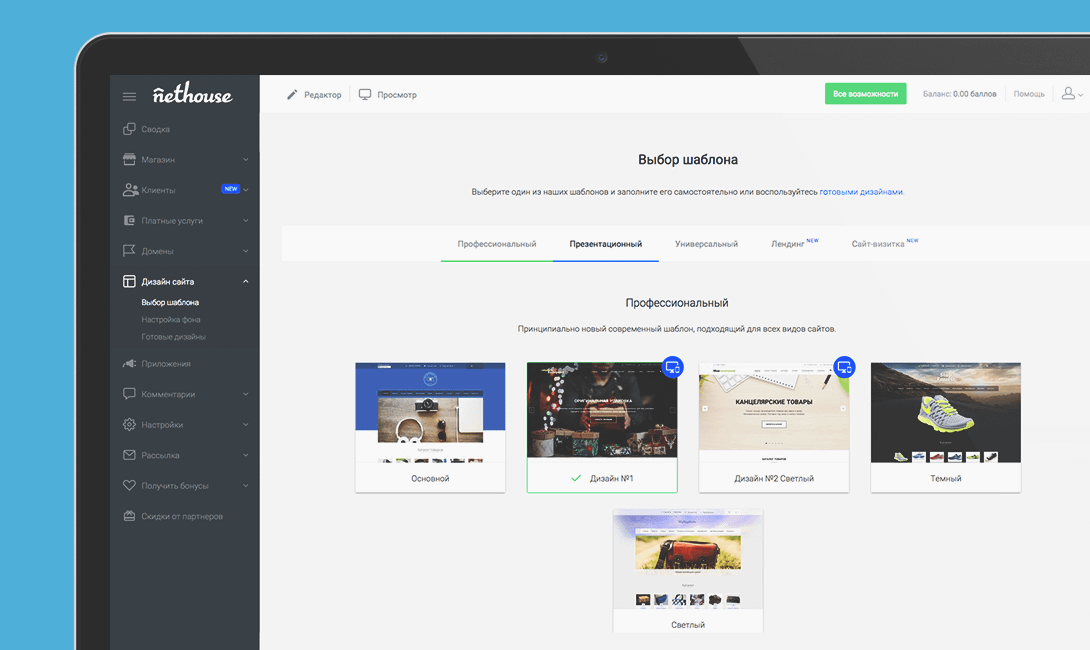Click the Комментарии speech bubble icon
The height and width of the screenshot is (650, 1090).
pyautogui.click(x=129, y=393)
